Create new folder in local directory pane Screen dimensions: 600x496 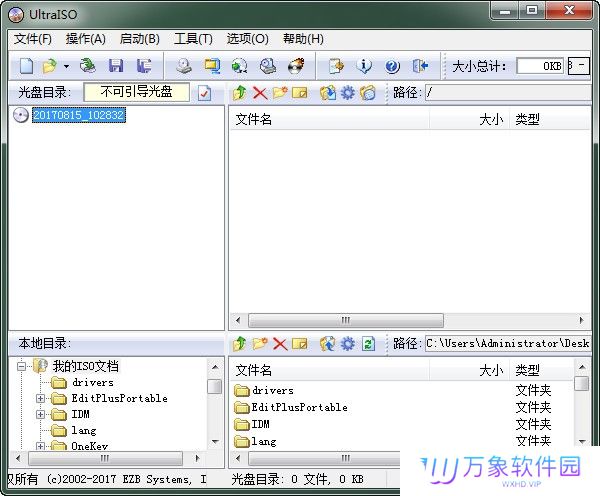(x=260, y=343)
